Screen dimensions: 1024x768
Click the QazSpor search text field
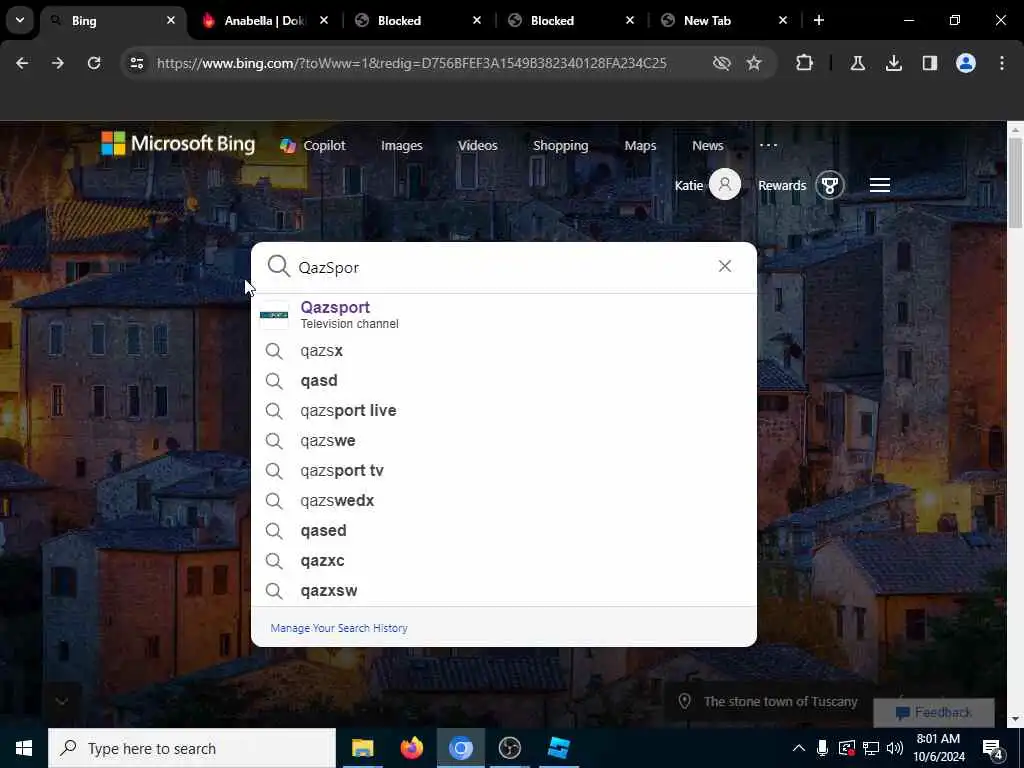pos(503,268)
